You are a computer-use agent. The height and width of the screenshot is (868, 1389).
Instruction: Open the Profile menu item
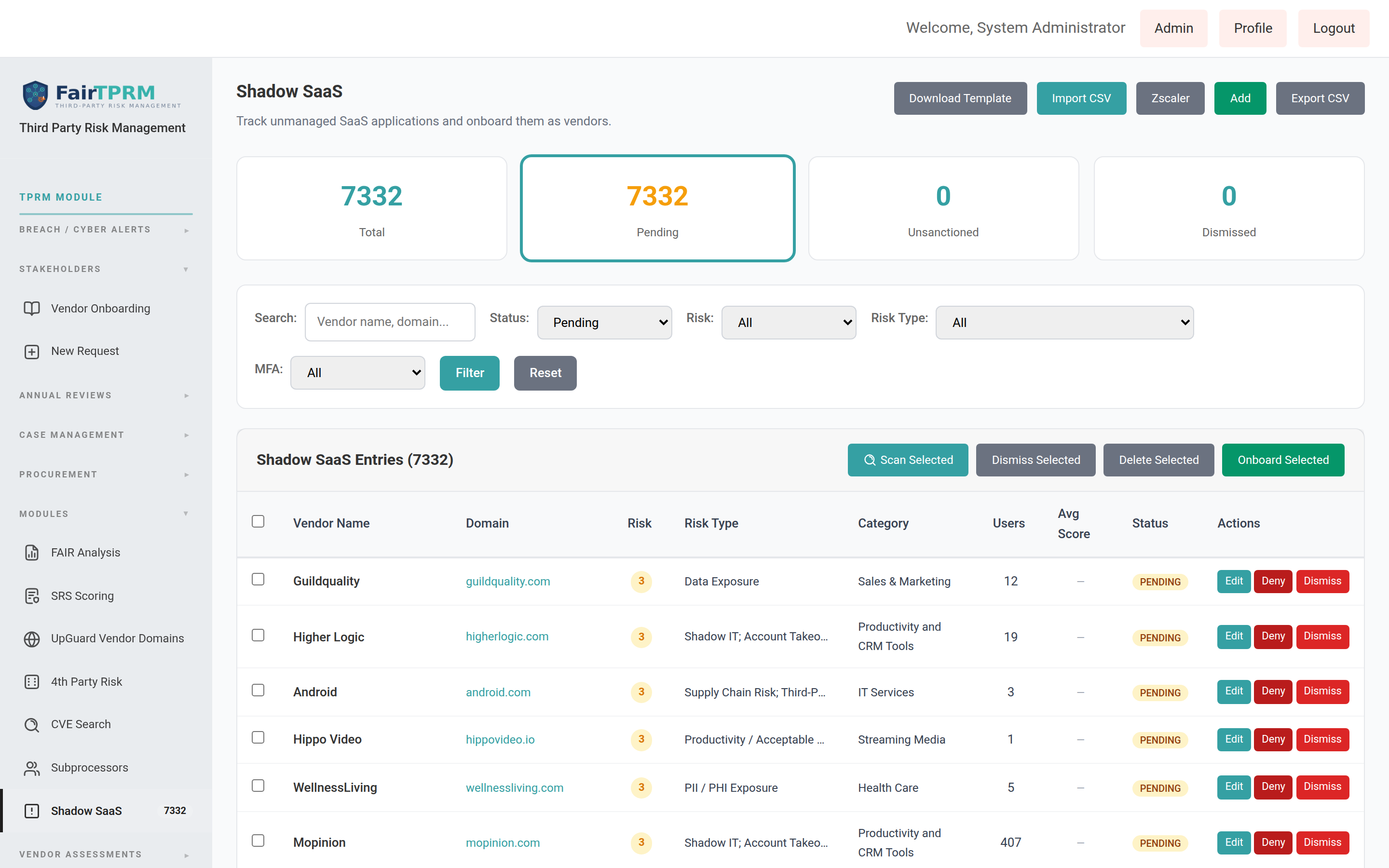[1253, 28]
